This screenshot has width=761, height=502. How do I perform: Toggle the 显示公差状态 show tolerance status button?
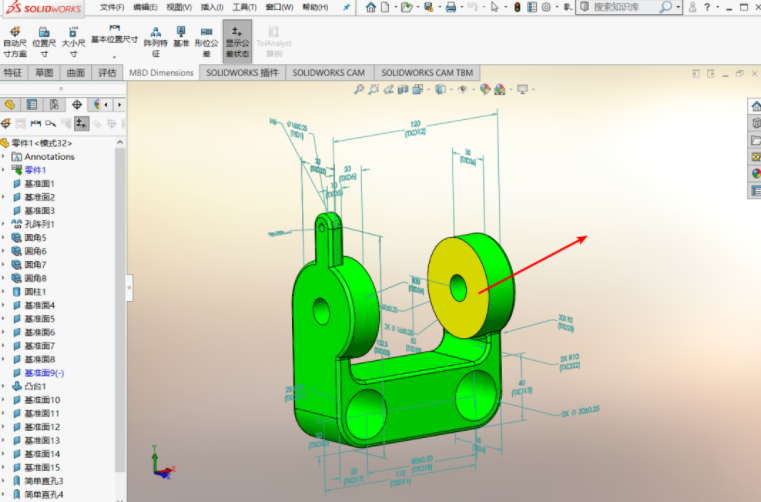click(237, 42)
